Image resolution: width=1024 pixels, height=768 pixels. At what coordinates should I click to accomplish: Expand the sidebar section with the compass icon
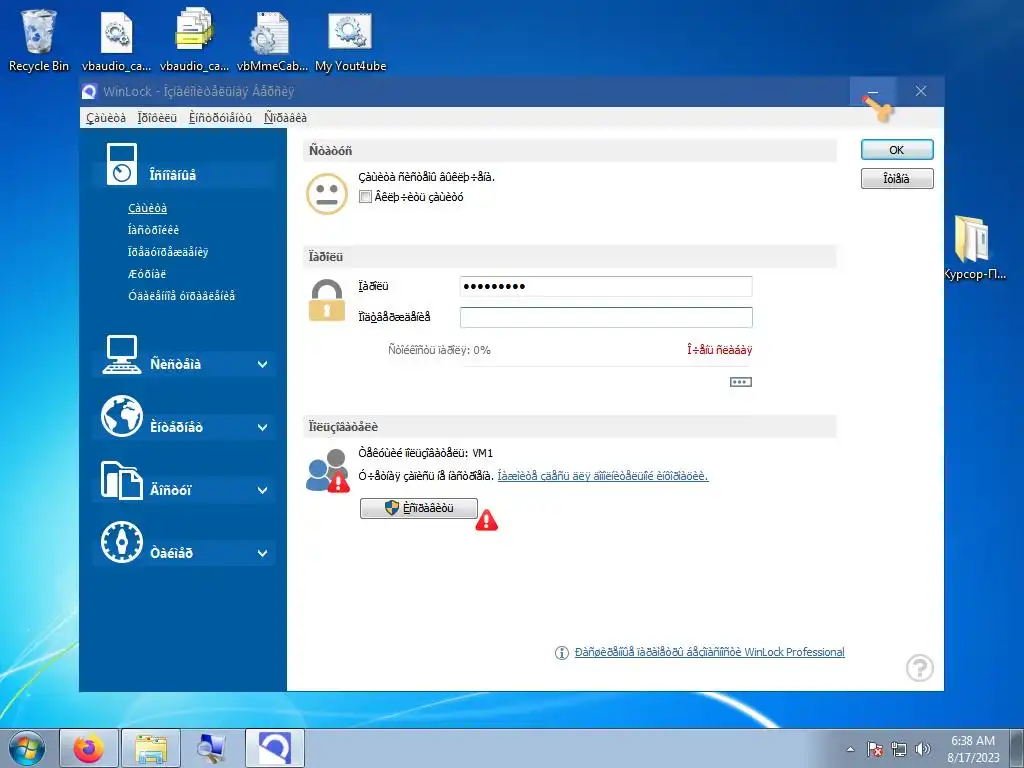(x=263, y=553)
